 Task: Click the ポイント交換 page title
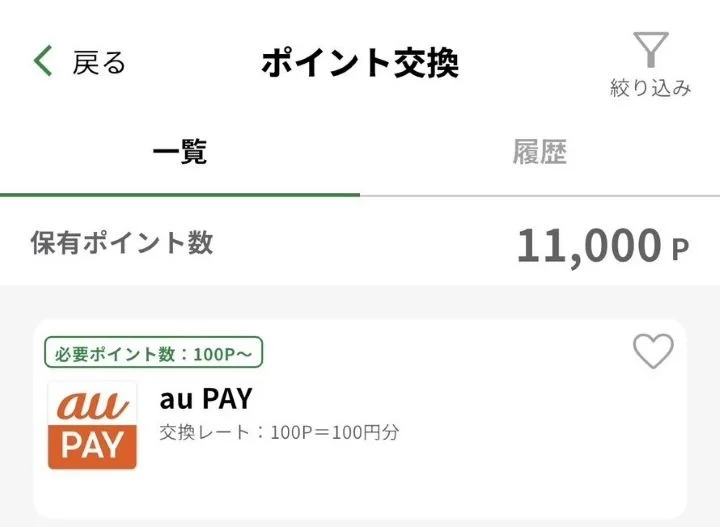360,63
